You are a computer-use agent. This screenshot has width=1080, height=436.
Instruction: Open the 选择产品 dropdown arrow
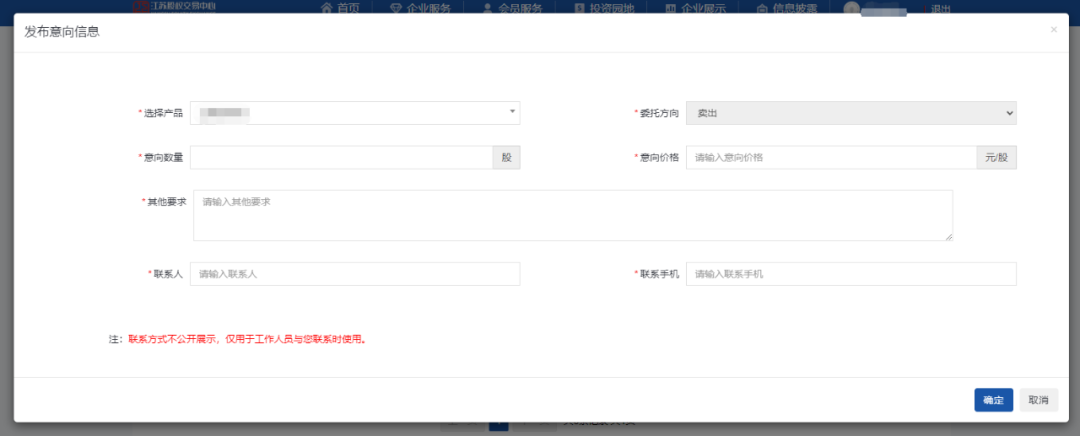(512, 112)
